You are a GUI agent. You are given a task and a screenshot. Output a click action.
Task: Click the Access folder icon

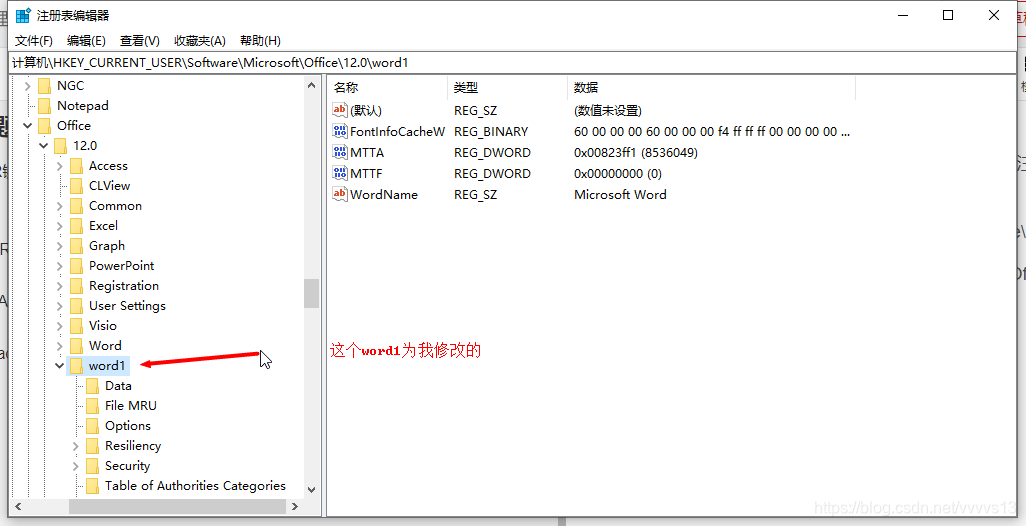(x=77, y=166)
